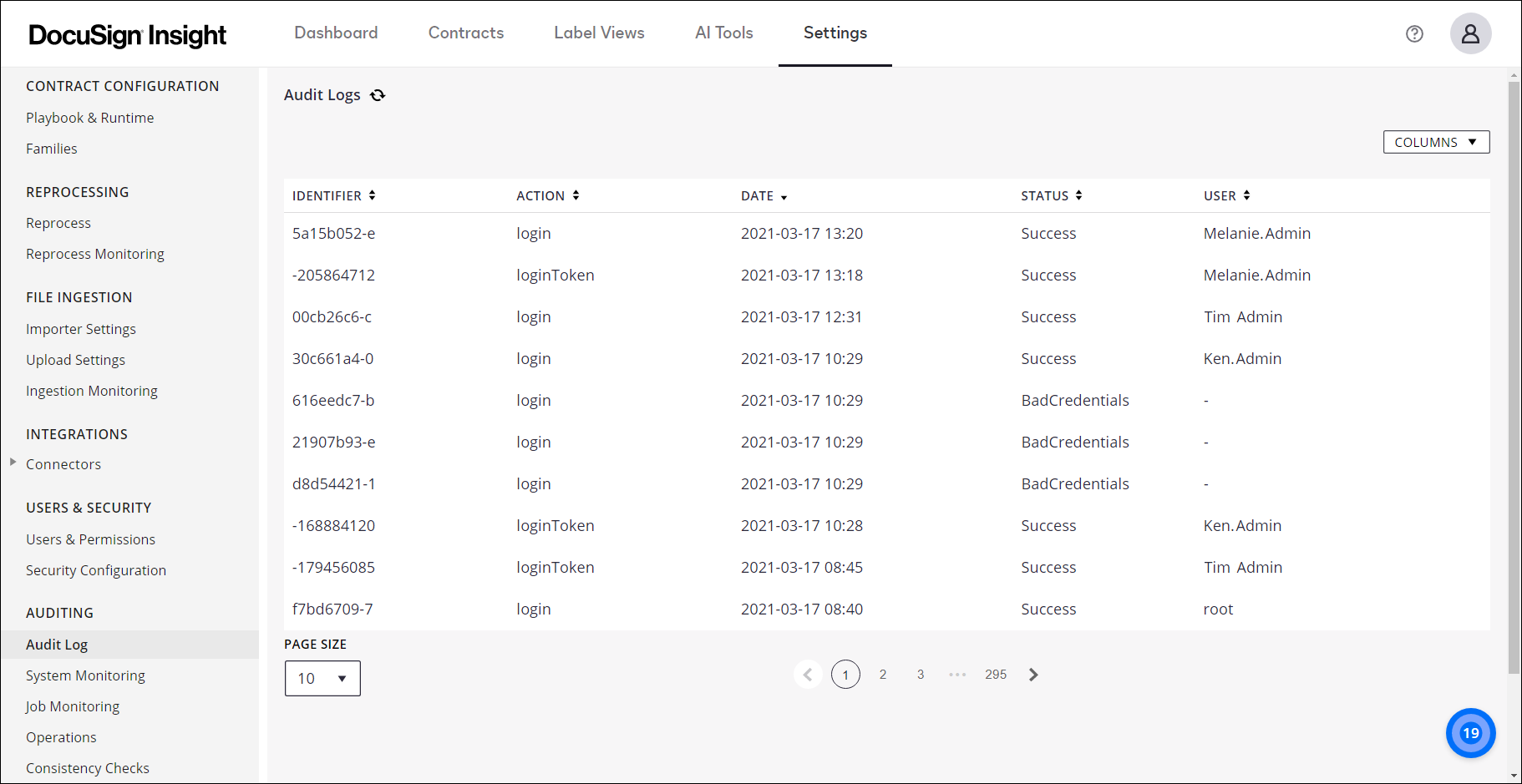This screenshot has height=784, width=1522.
Task: Click the blue notification badge showing 19
Action: coord(1470,732)
